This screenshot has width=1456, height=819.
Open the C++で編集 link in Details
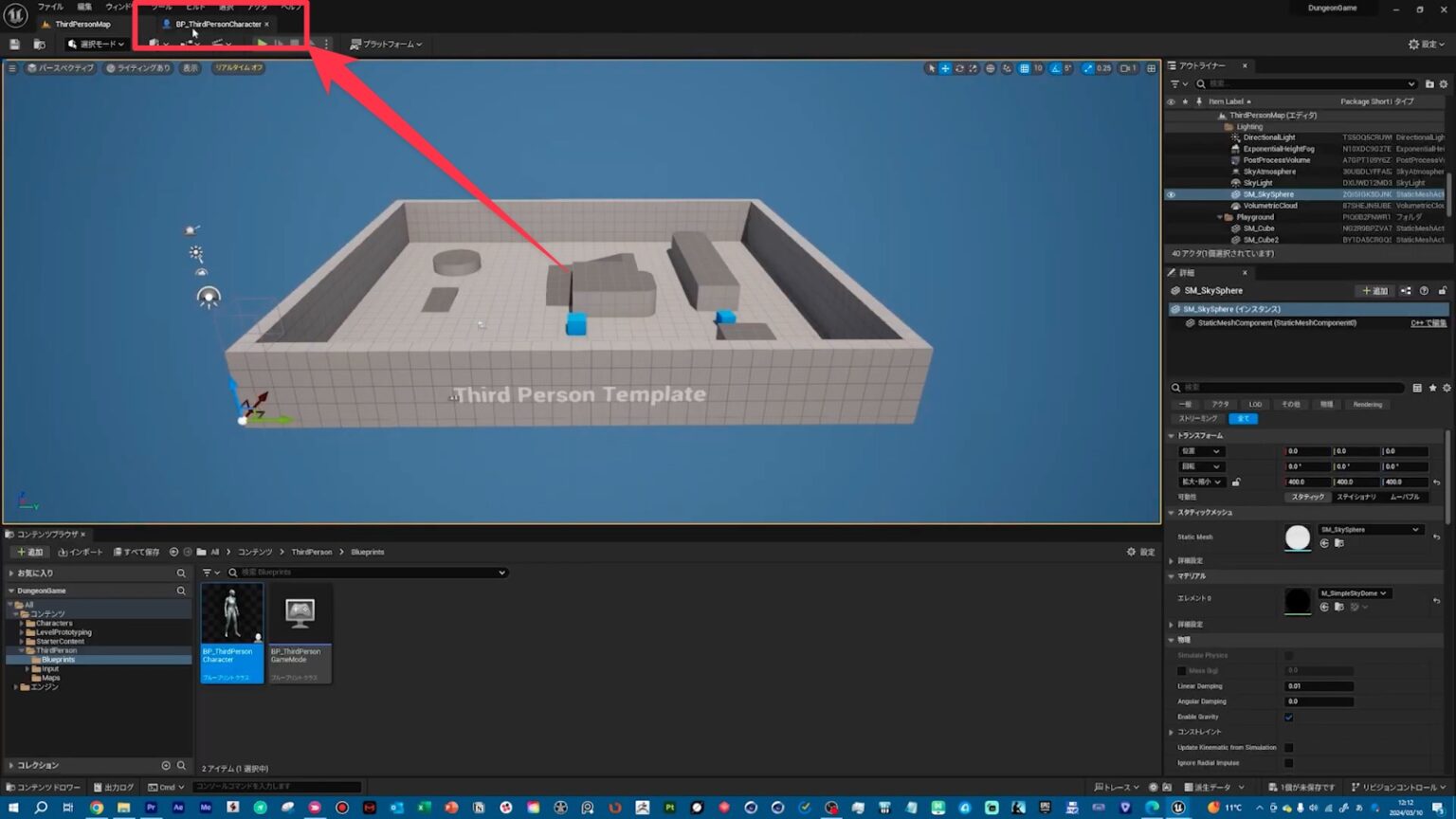pyautogui.click(x=1428, y=322)
